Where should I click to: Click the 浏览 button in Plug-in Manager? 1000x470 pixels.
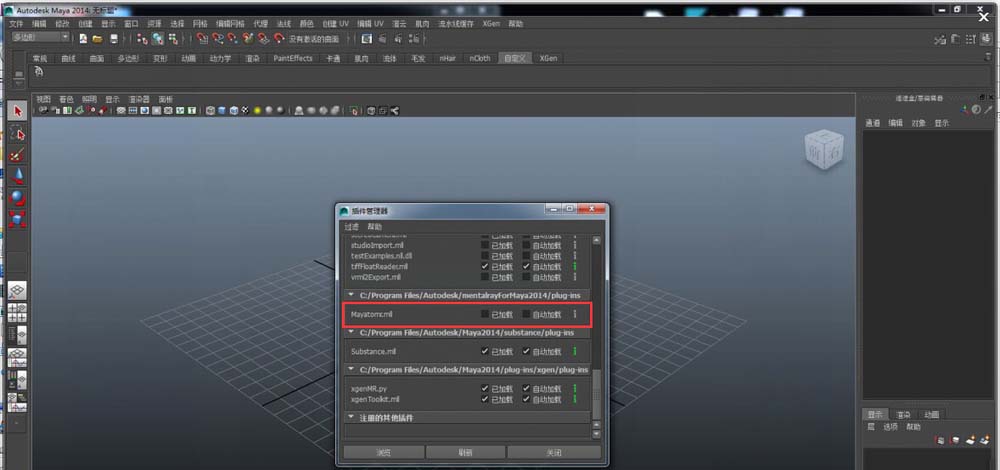pyautogui.click(x=384, y=452)
